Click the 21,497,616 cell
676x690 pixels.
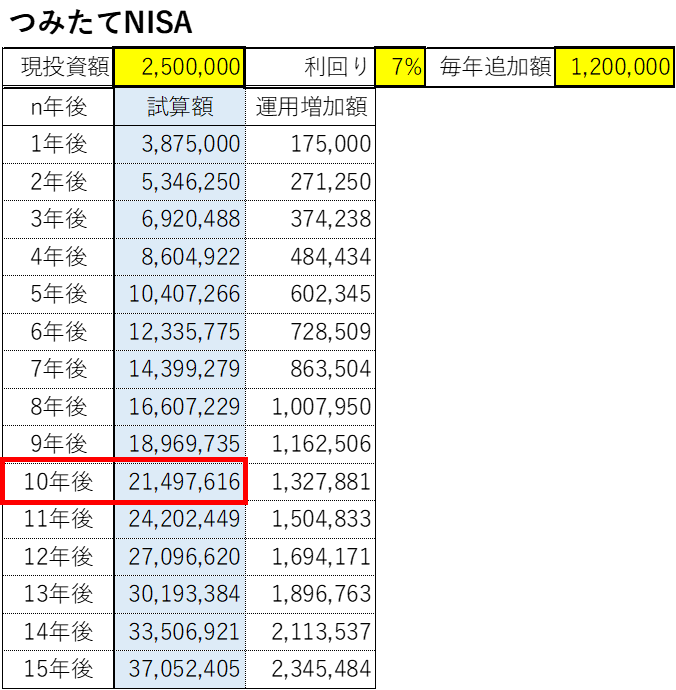[x=180, y=482]
